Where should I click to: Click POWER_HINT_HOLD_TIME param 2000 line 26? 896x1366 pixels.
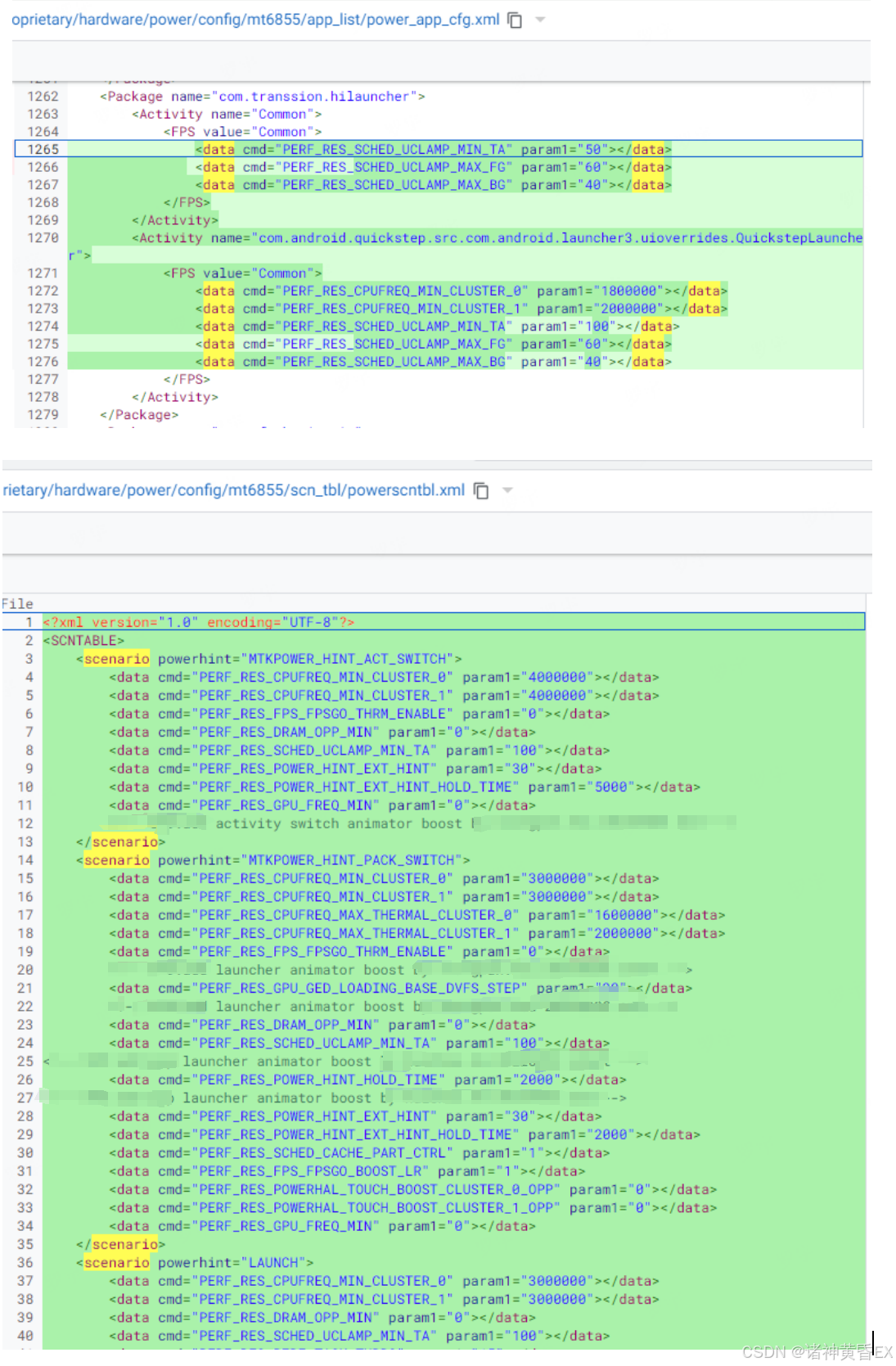pyautogui.click(x=367, y=1080)
